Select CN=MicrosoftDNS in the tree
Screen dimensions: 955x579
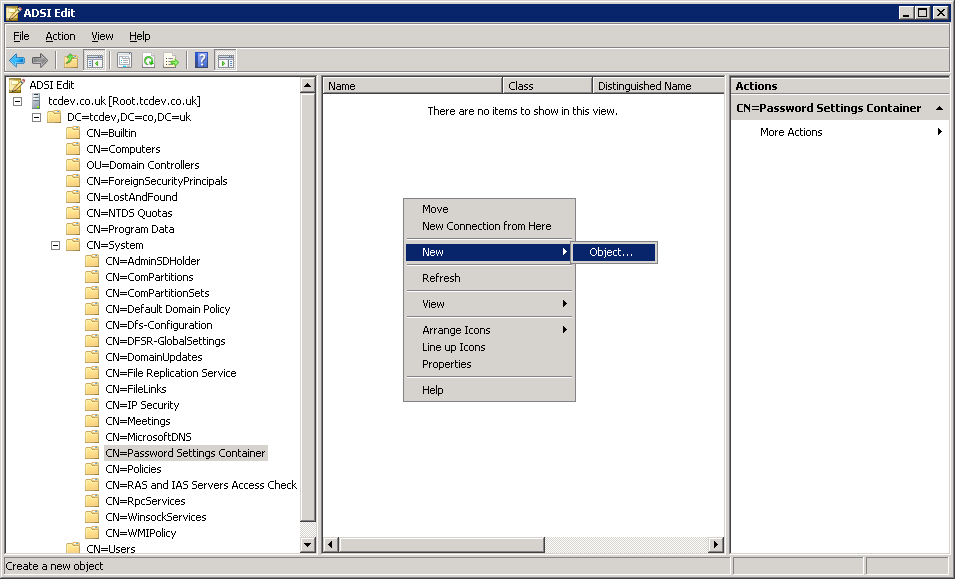[148, 437]
